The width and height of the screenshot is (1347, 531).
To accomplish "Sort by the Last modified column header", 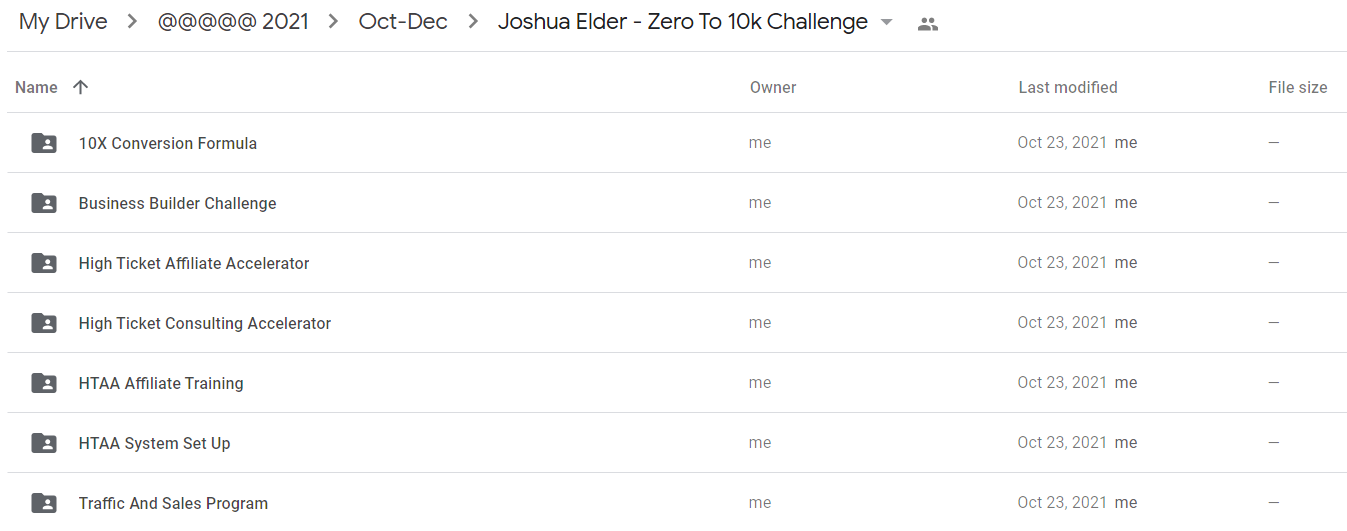I will tap(1068, 87).
